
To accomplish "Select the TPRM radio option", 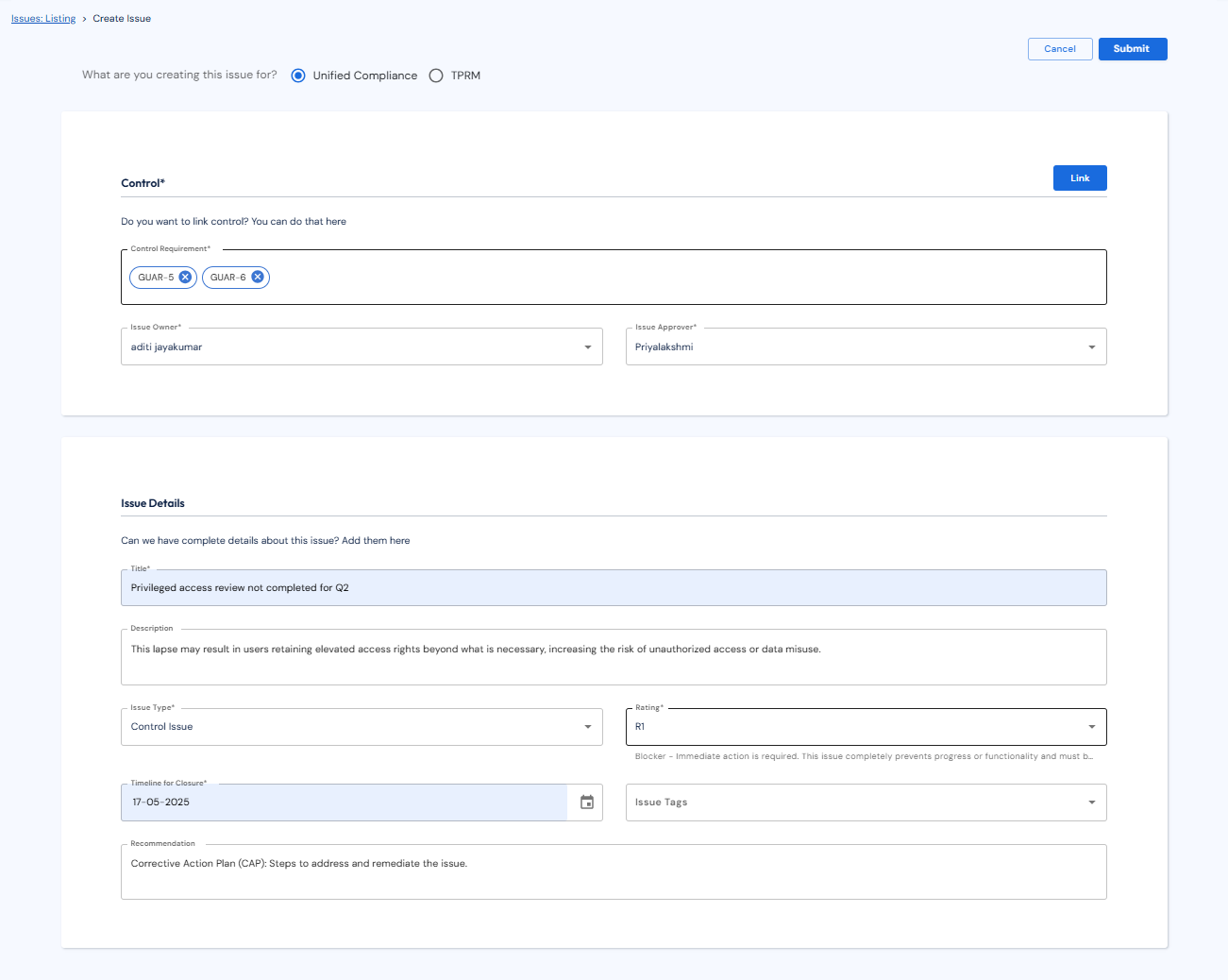I will click(436, 76).
